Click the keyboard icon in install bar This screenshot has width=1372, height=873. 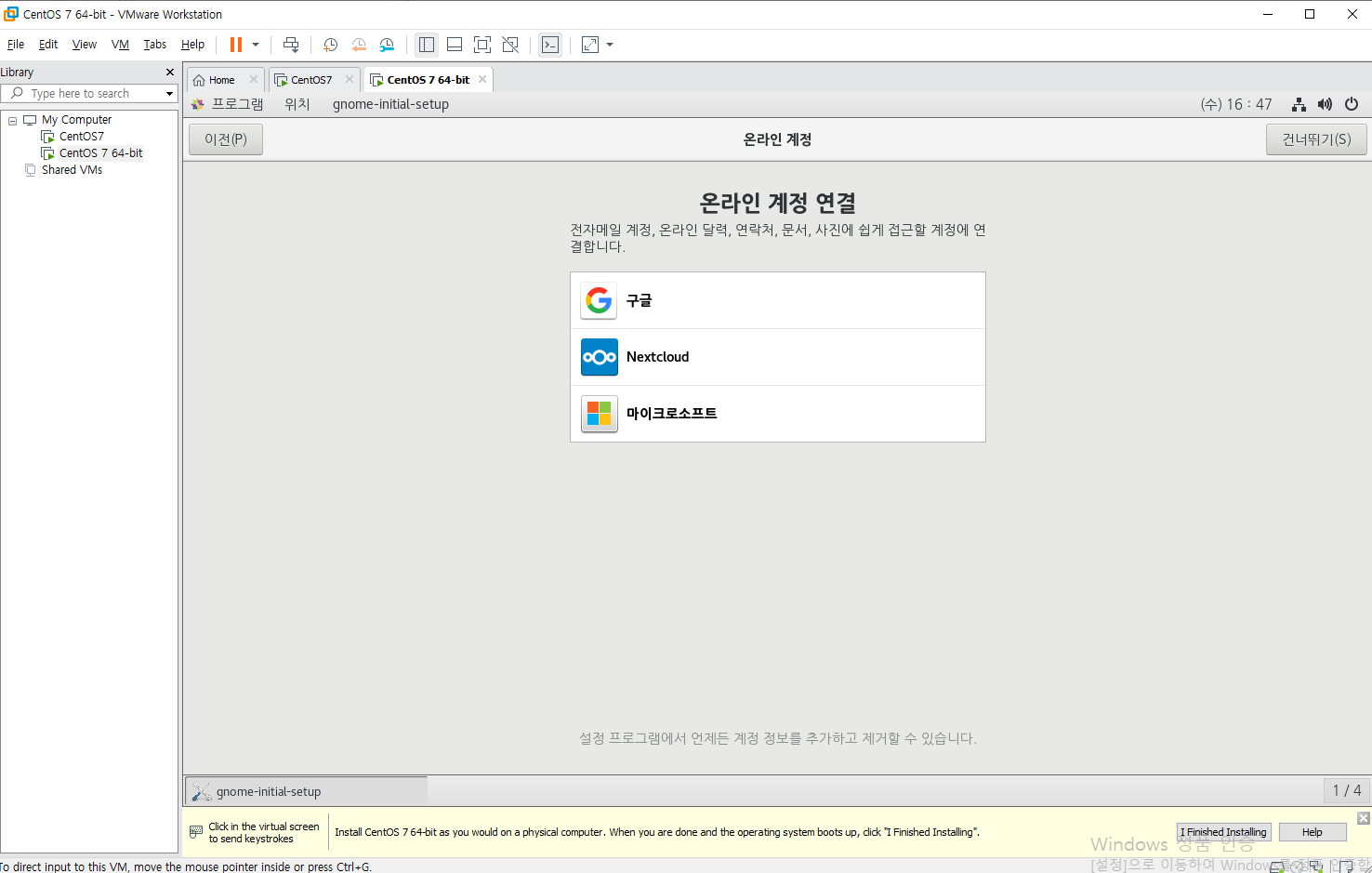pos(196,832)
